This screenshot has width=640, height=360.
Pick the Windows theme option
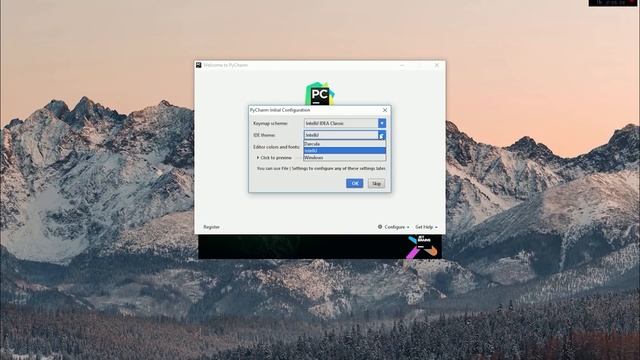(x=344, y=157)
